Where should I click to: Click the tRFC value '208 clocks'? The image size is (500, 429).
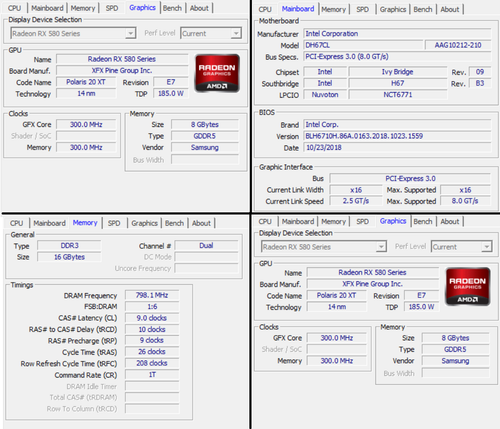152,363
